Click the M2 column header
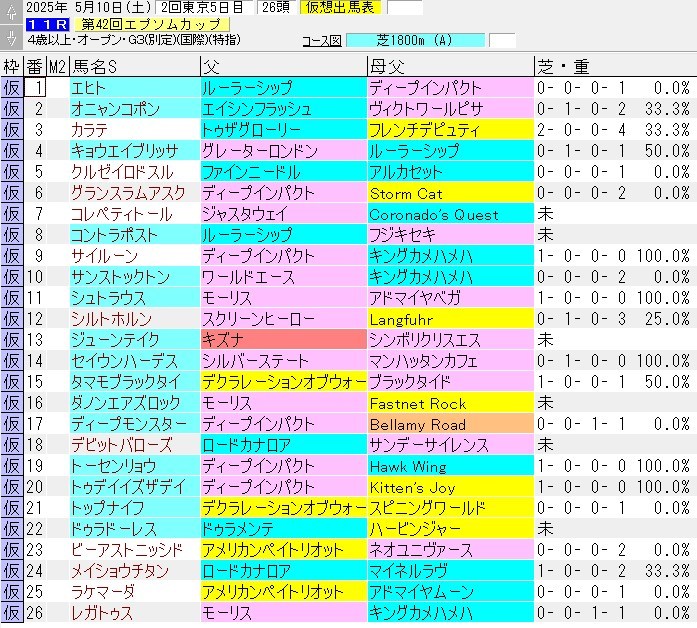The width and height of the screenshot is (697, 628). click(x=57, y=67)
